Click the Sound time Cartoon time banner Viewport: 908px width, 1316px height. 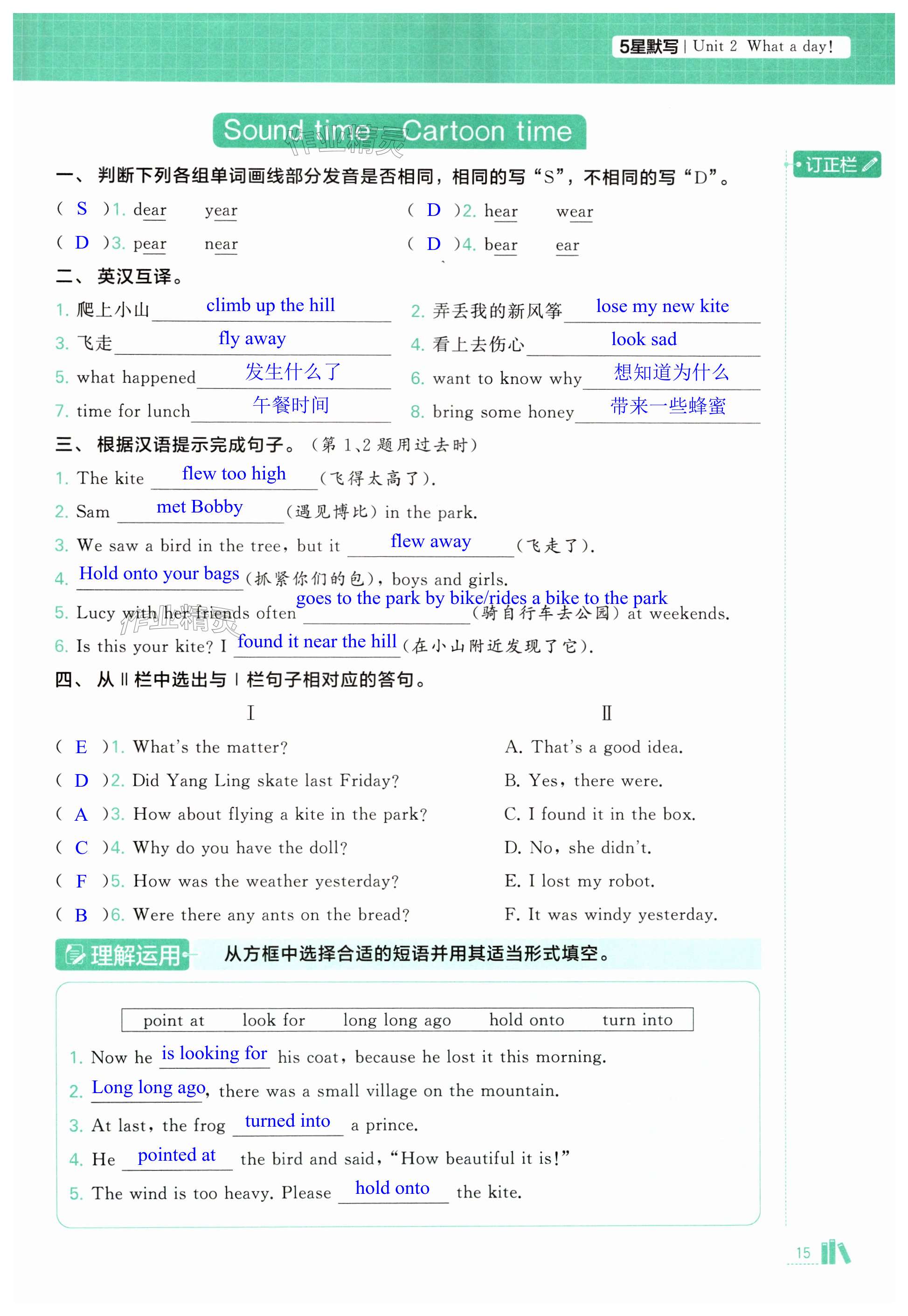coord(399,132)
